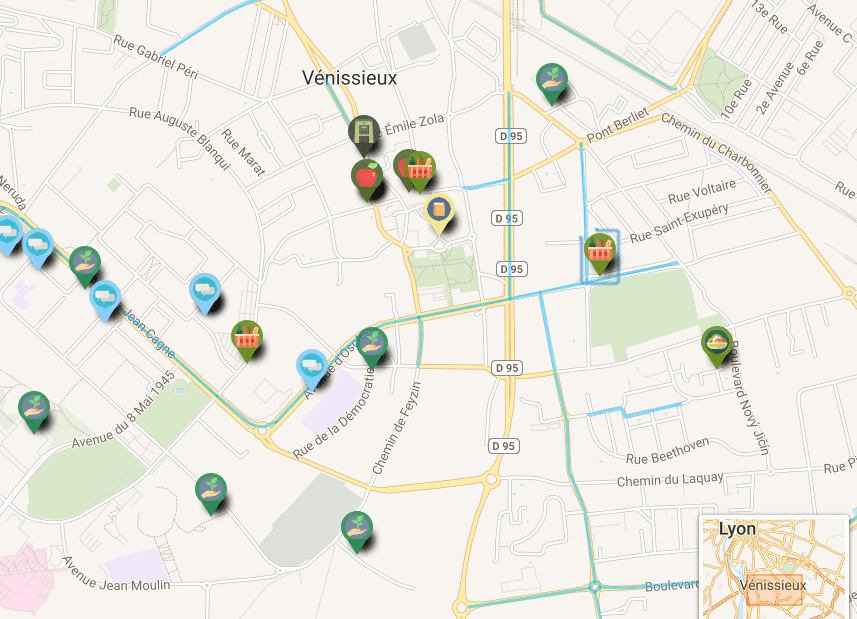This screenshot has width=857, height=619.
Task: Click the Vénissieux city label
Action: coord(350,78)
